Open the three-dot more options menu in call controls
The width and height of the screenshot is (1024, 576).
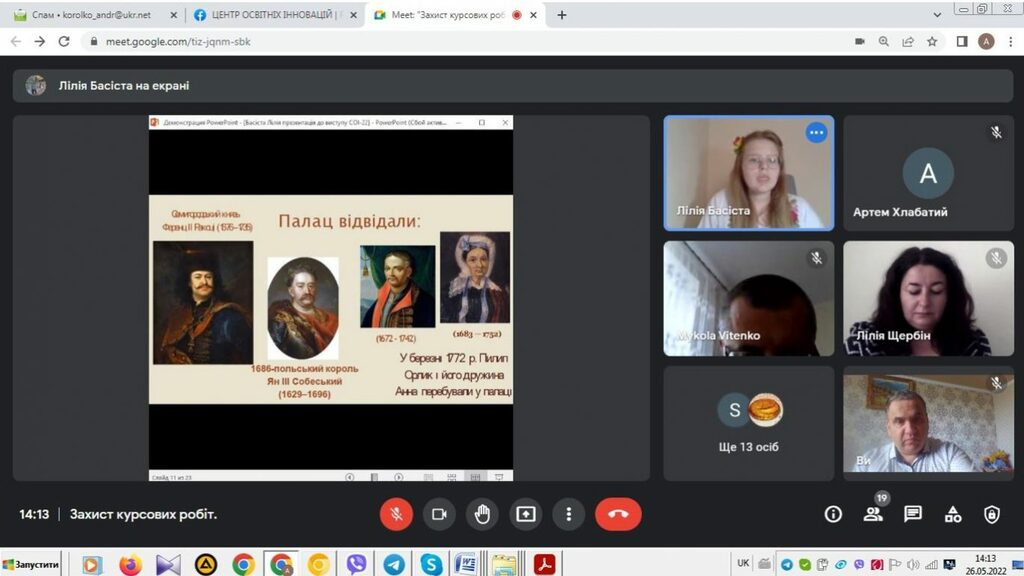(568, 514)
